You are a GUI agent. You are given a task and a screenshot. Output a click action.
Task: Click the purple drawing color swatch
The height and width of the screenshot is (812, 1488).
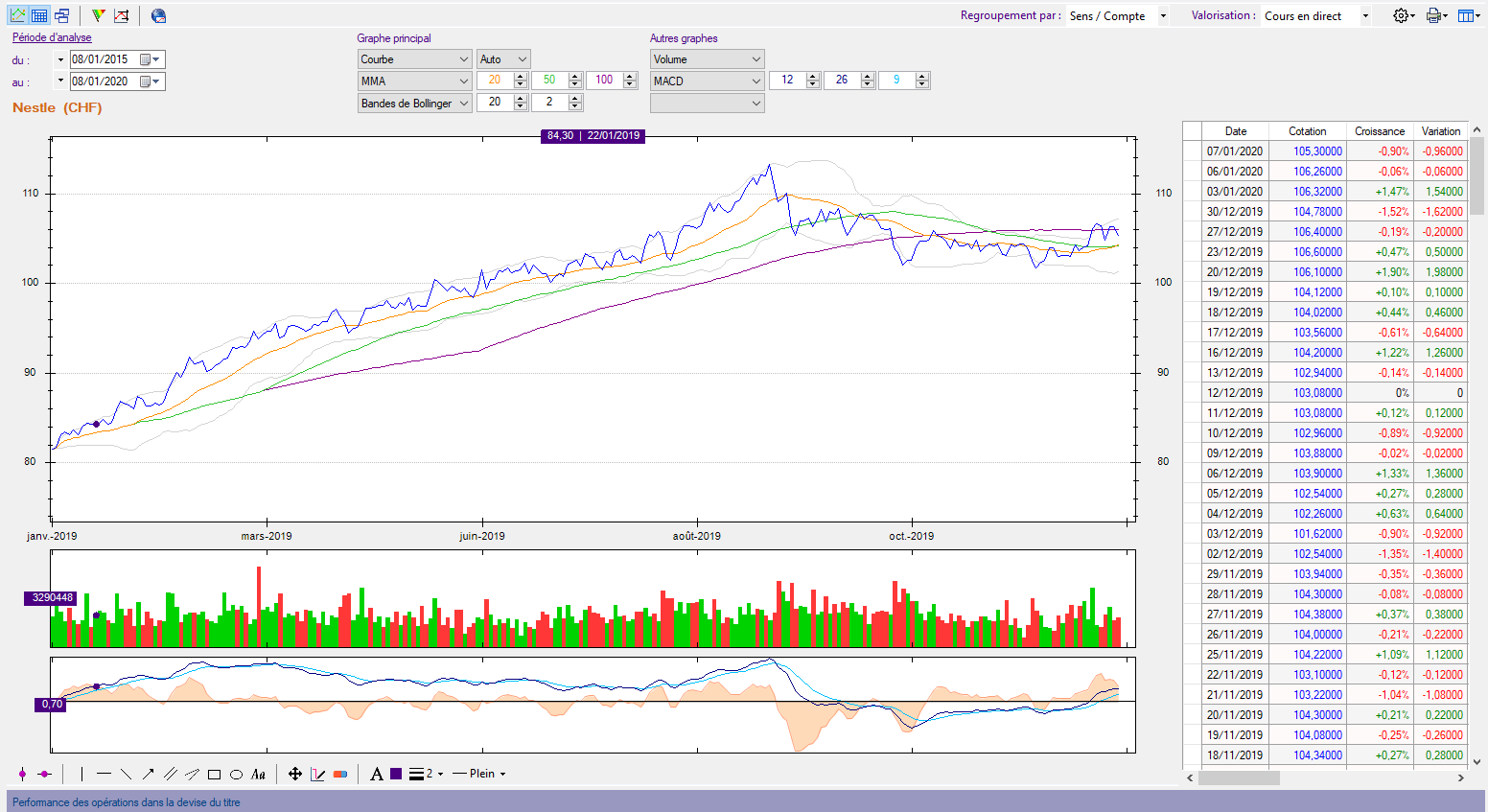(x=396, y=774)
